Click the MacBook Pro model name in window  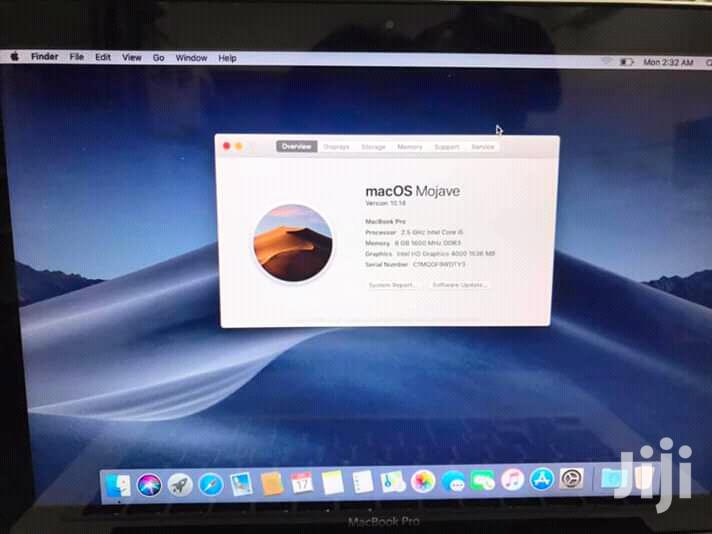click(x=386, y=221)
